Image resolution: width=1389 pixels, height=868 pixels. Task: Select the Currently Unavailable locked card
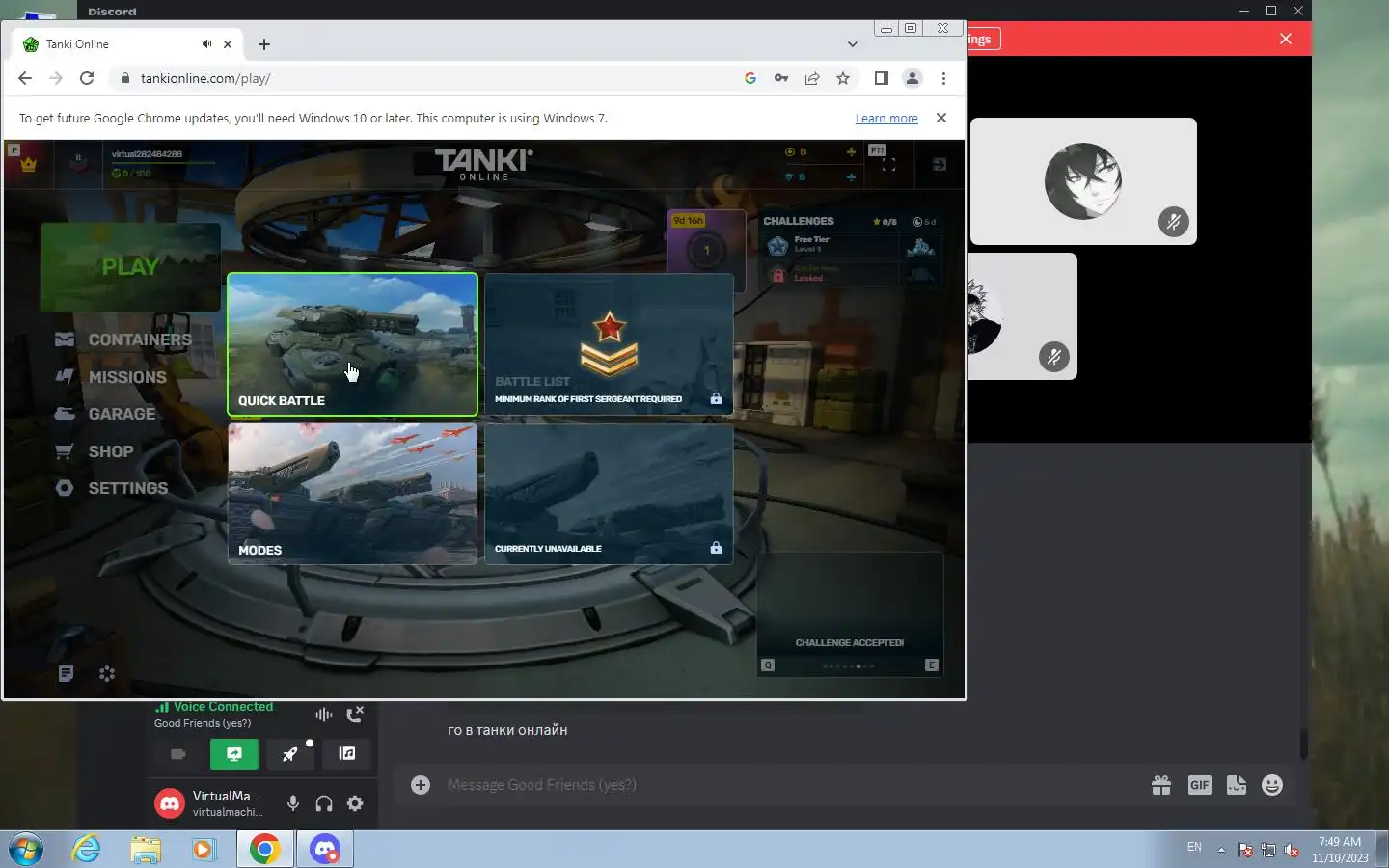(609, 494)
